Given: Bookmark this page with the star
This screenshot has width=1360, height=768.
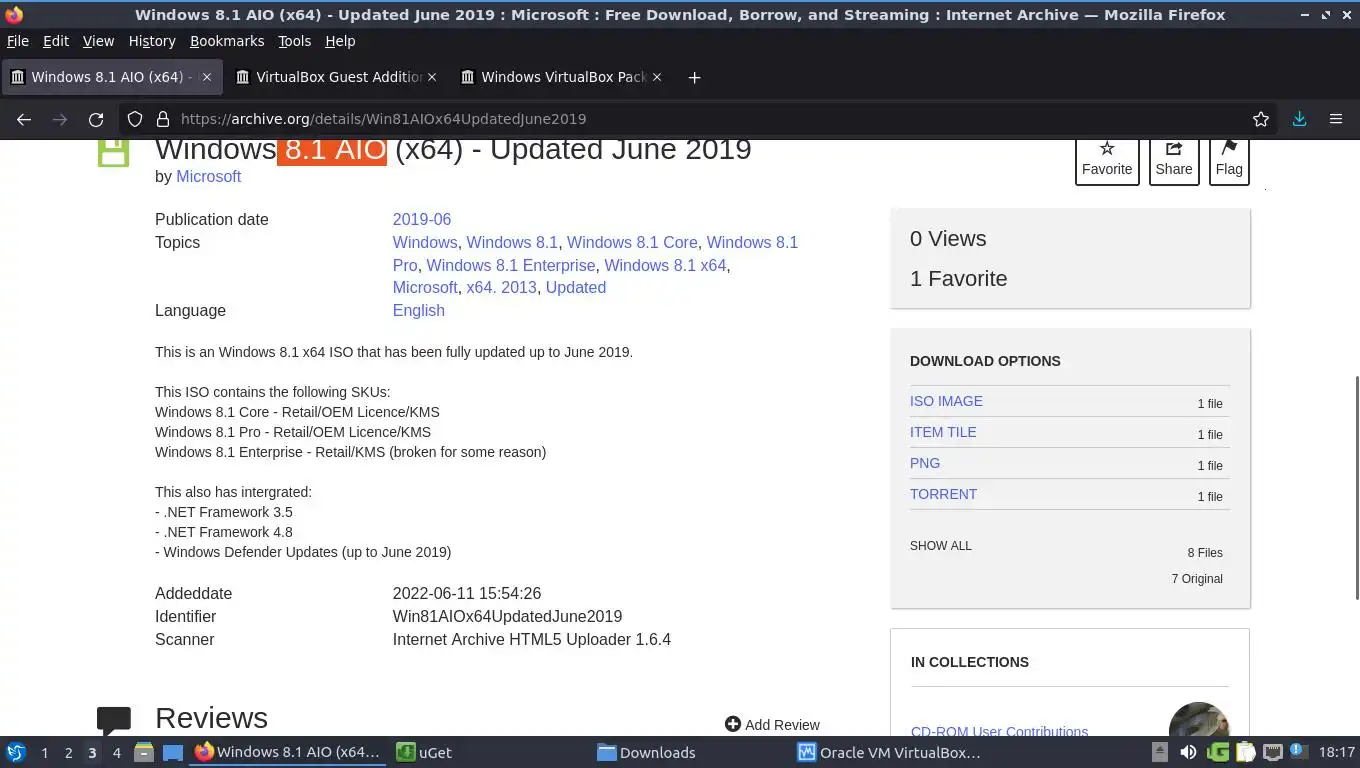Looking at the screenshot, I should pos(1261,119).
